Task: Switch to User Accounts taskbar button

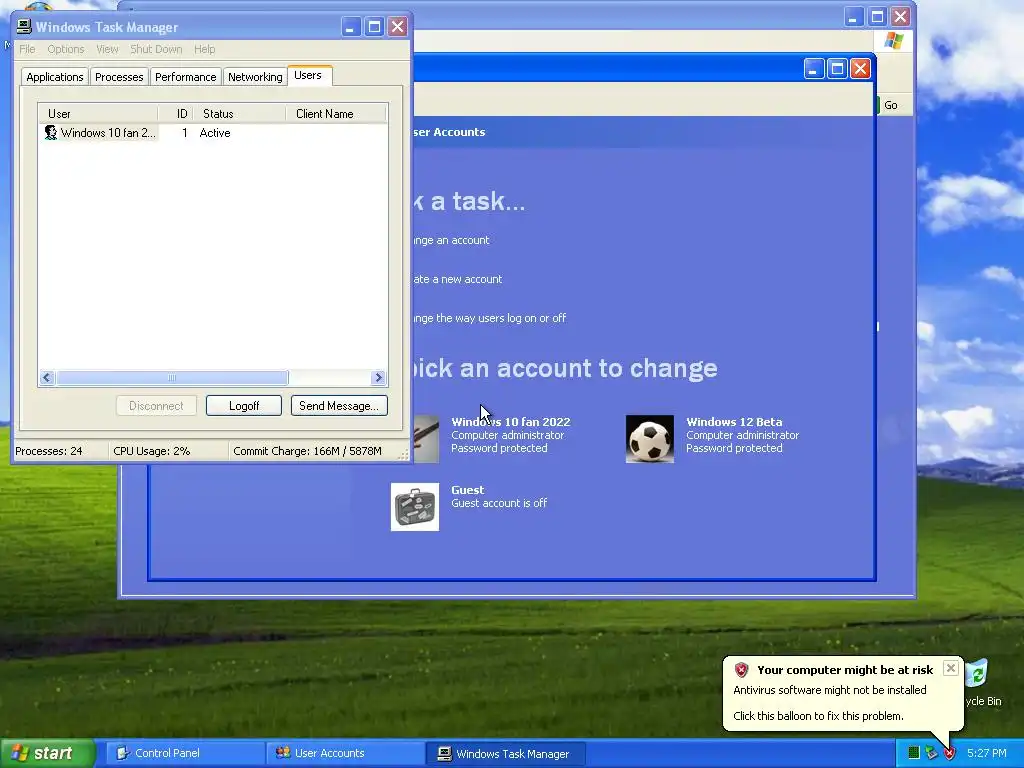Action: (345, 753)
